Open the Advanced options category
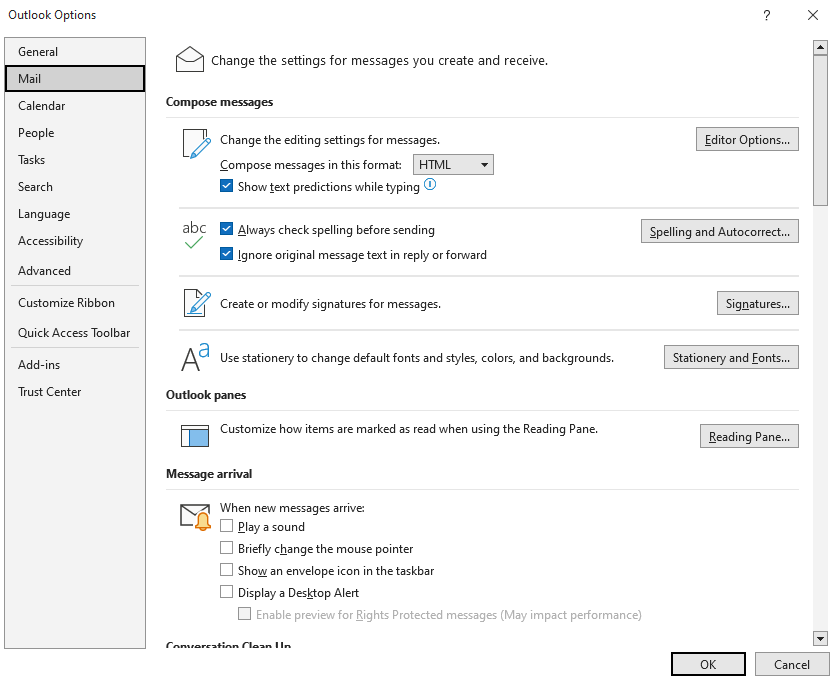The width and height of the screenshot is (833, 678). tap(75, 271)
